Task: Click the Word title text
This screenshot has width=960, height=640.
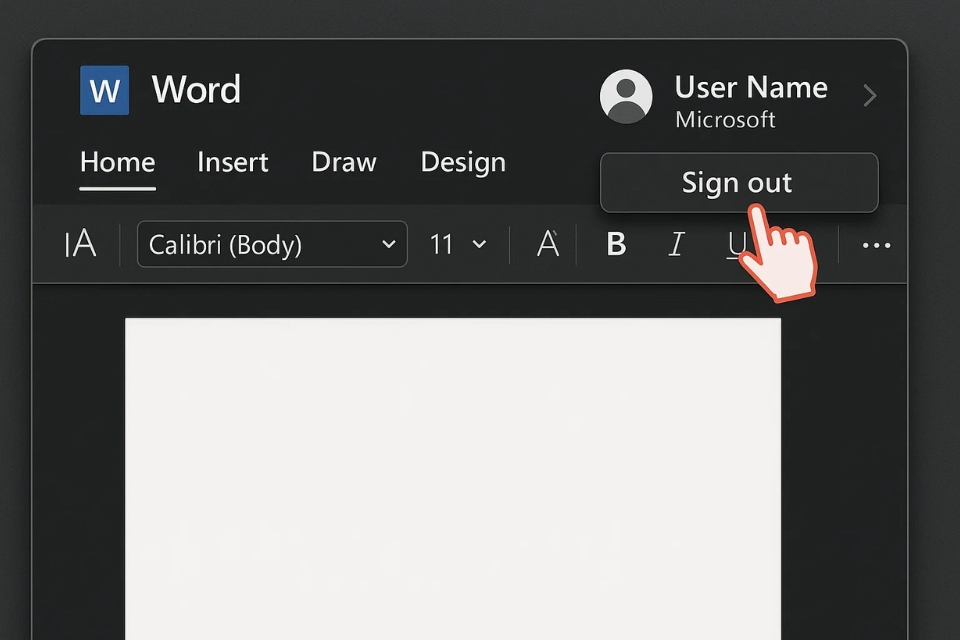Action: 196,91
